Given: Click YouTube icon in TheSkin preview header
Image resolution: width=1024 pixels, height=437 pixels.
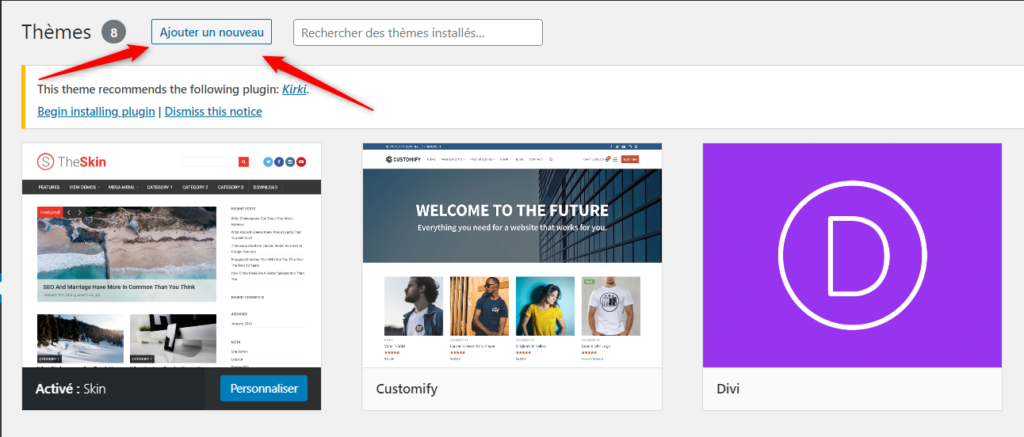Looking at the screenshot, I should (x=301, y=162).
